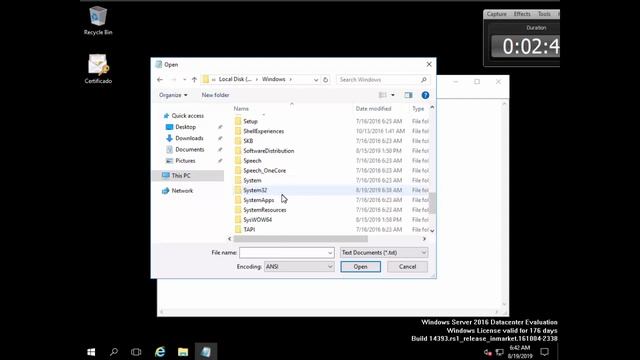This screenshot has width=640, height=360.
Task: Sort by Date modified column header
Action: (x=373, y=109)
